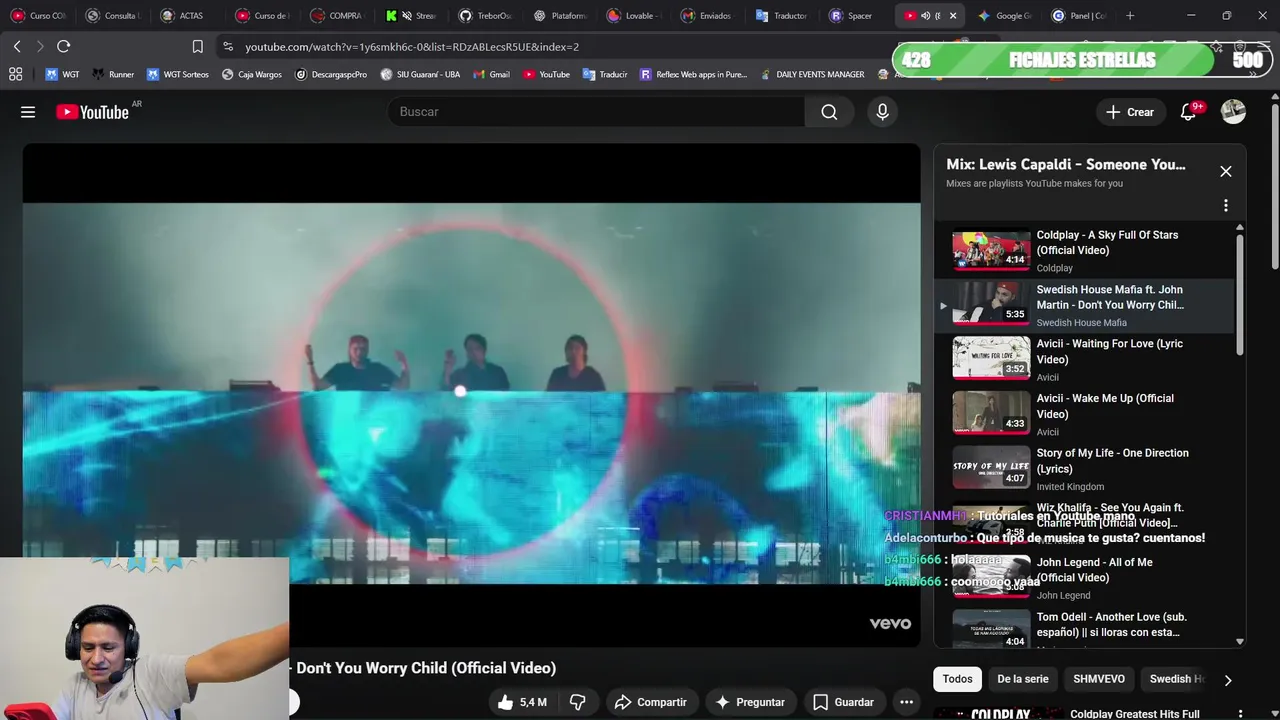Click the Crear button
The width and height of the screenshot is (1280, 720).
click(x=1130, y=112)
